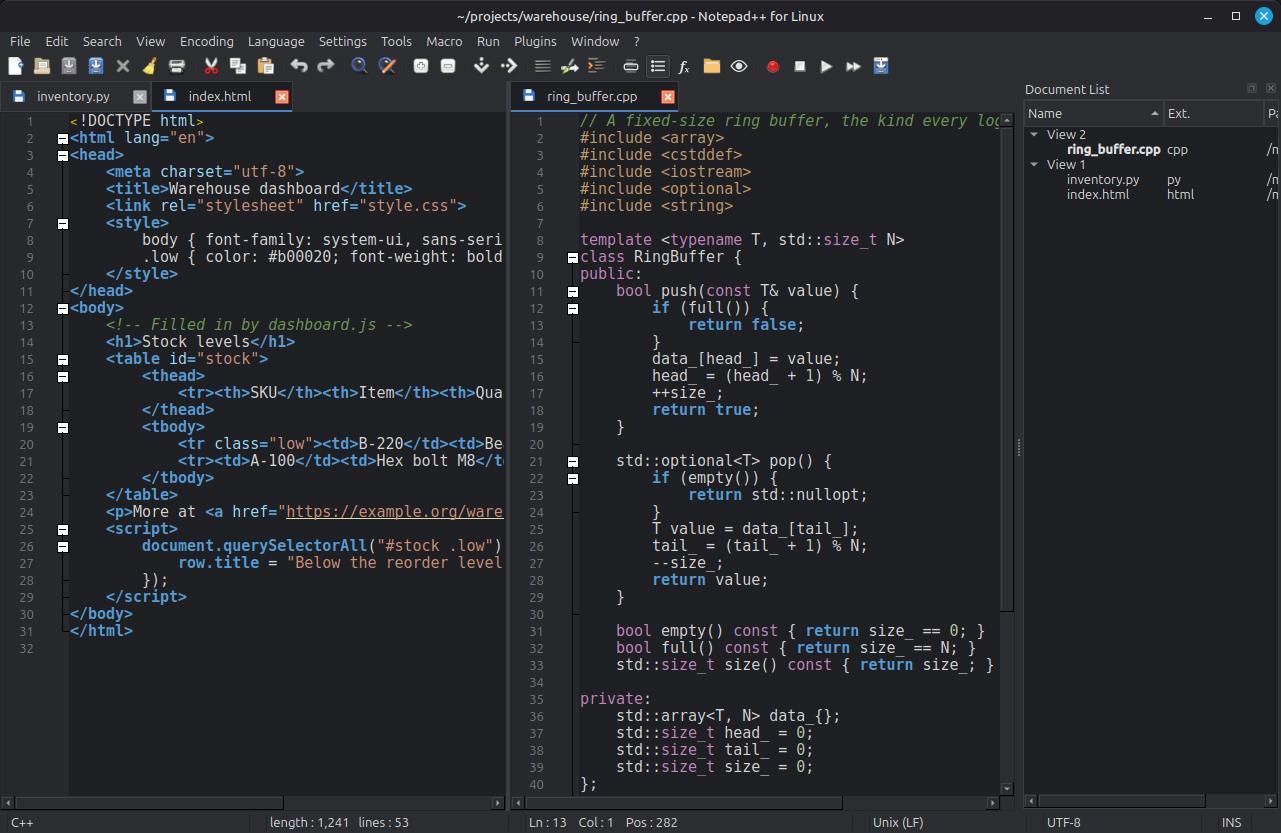Switch to the inventory.py tab
The height and width of the screenshot is (833, 1281).
[x=74, y=97]
